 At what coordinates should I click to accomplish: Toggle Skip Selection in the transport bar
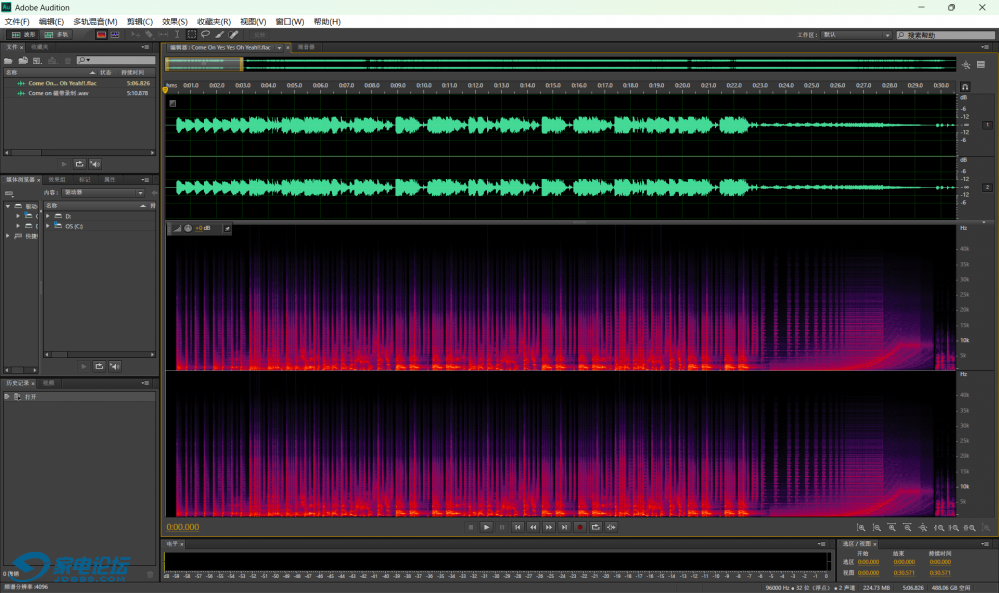coord(611,527)
